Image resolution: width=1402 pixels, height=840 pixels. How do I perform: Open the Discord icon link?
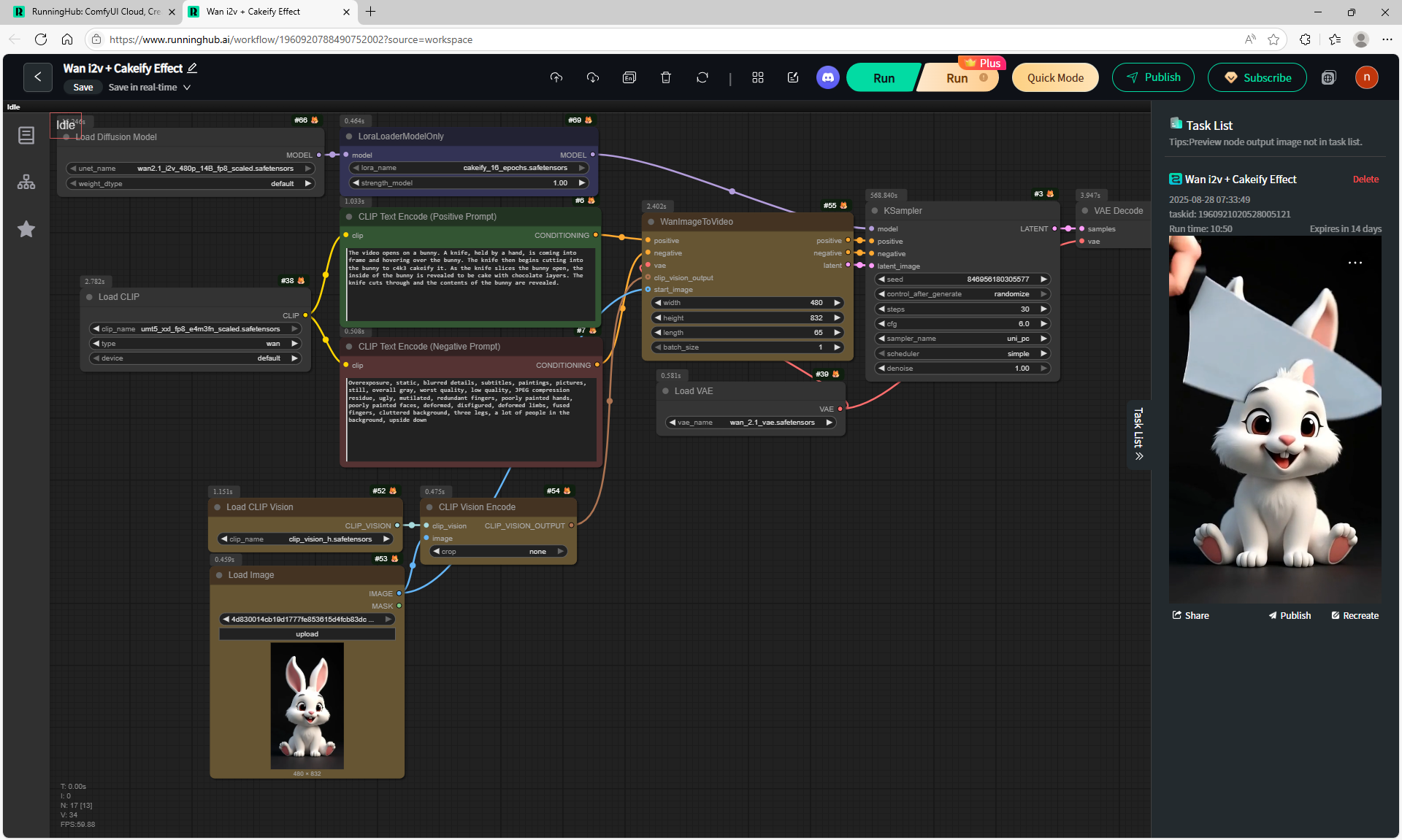tap(827, 77)
